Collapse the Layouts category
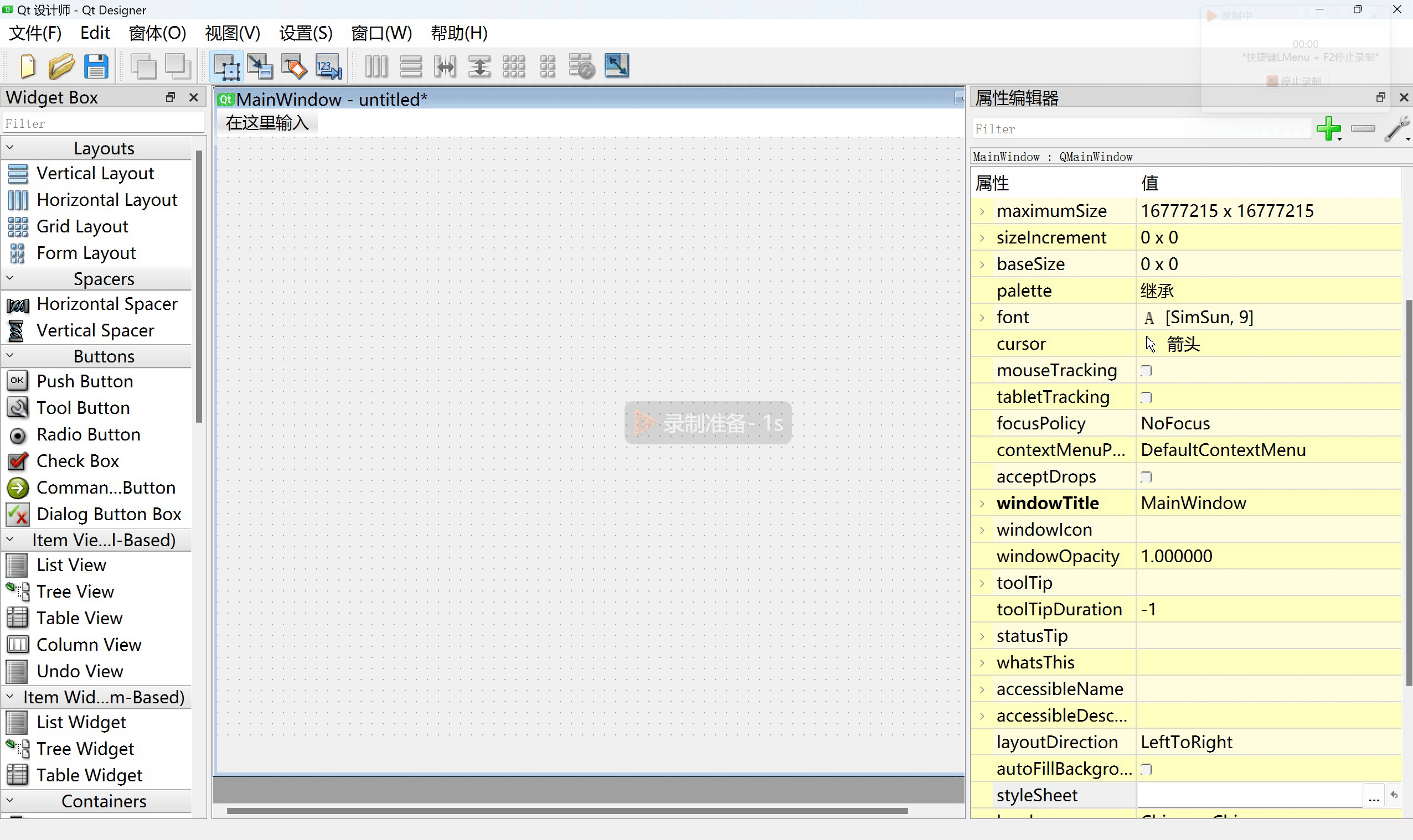 point(9,148)
